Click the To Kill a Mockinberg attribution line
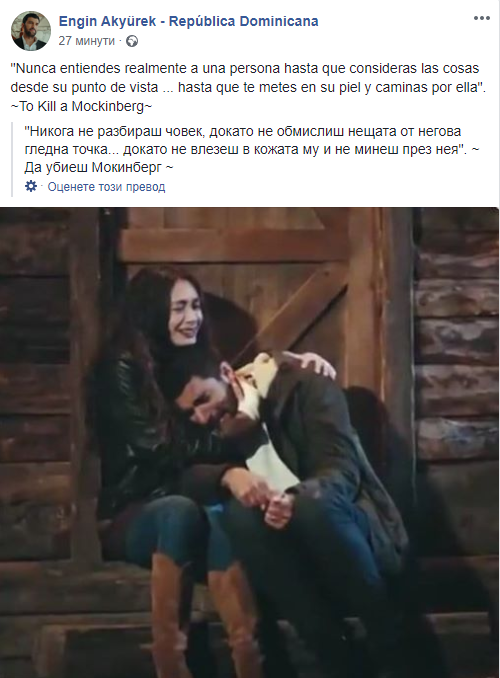 (x=81, y=106)
